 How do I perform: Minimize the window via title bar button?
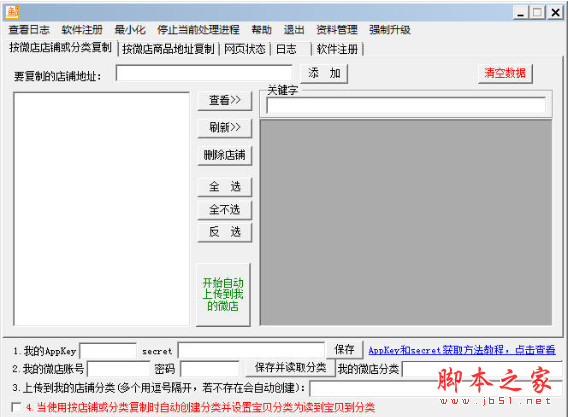[521, 13]
